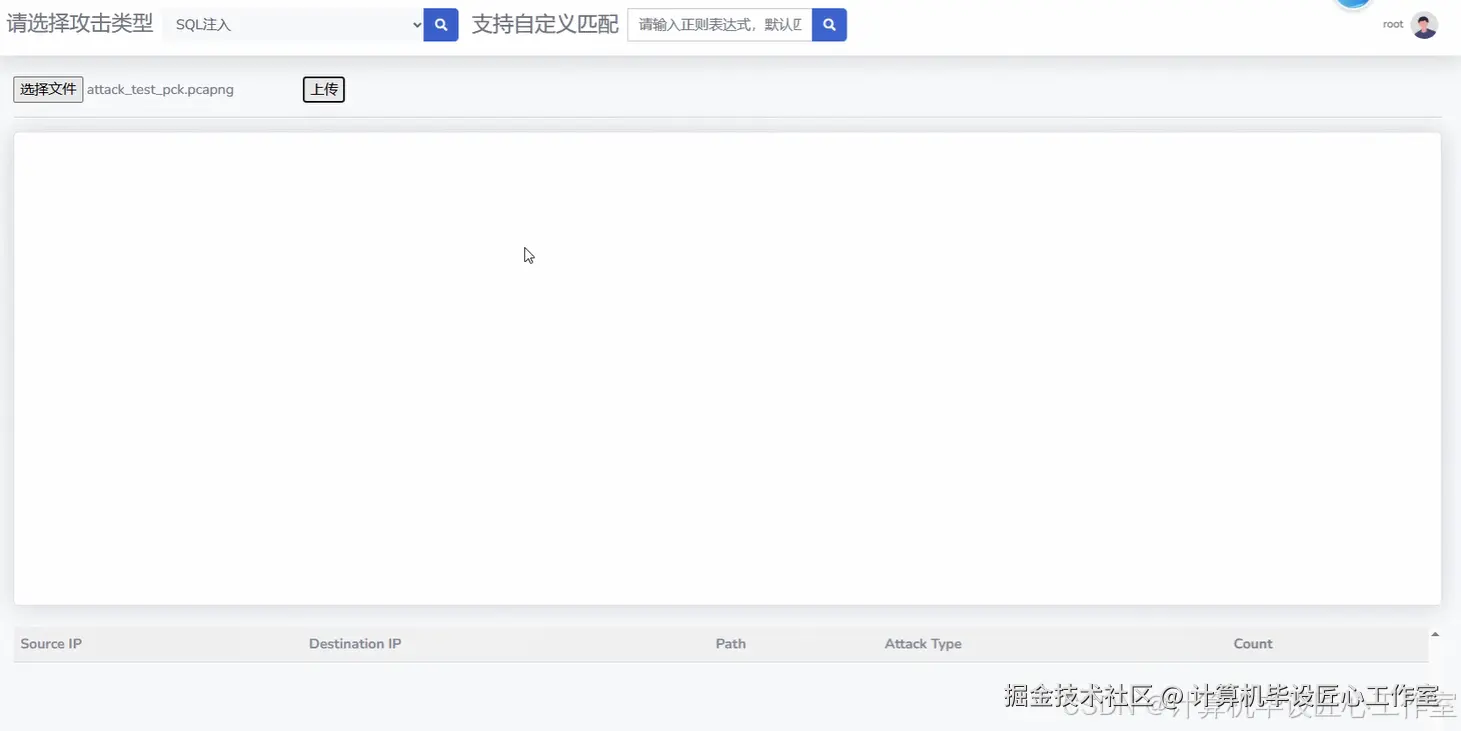This screenshot has height=731, width=1461.
Task: Click the blue circular icon at top right
Action: tap(1352, 4)
